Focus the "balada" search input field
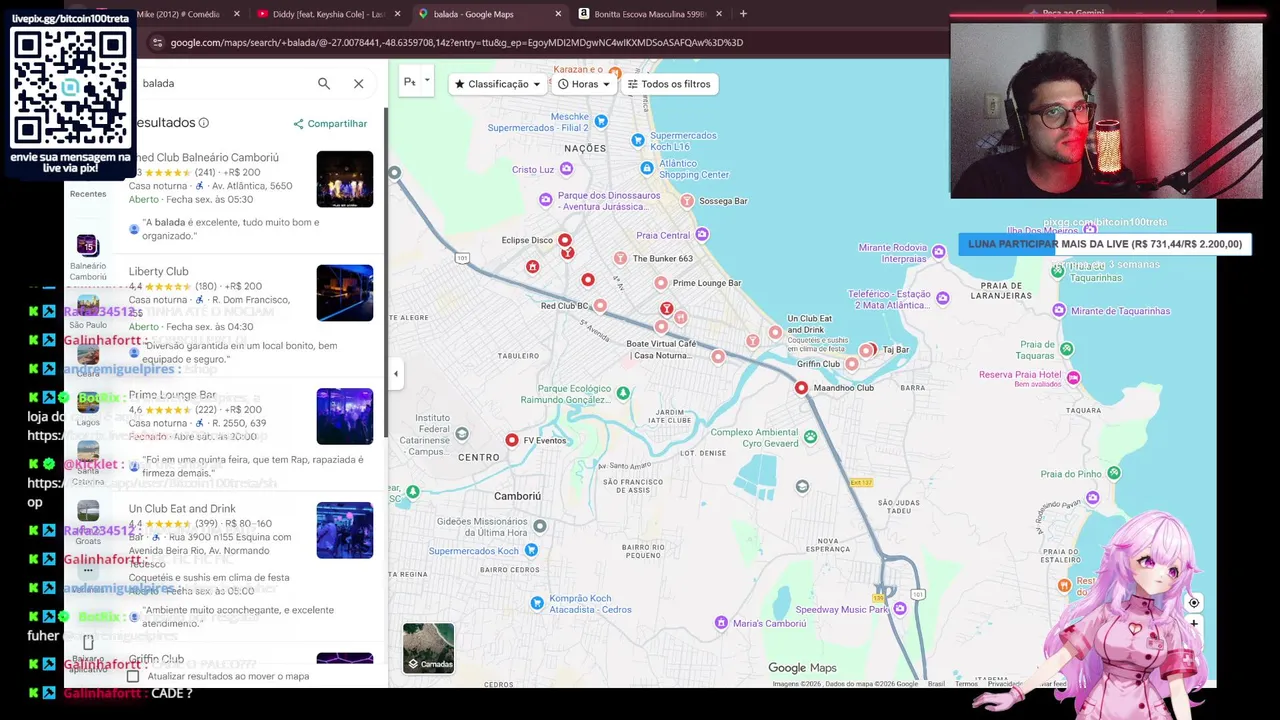Viewport: 1280px width, 720px height. (225, 84)
